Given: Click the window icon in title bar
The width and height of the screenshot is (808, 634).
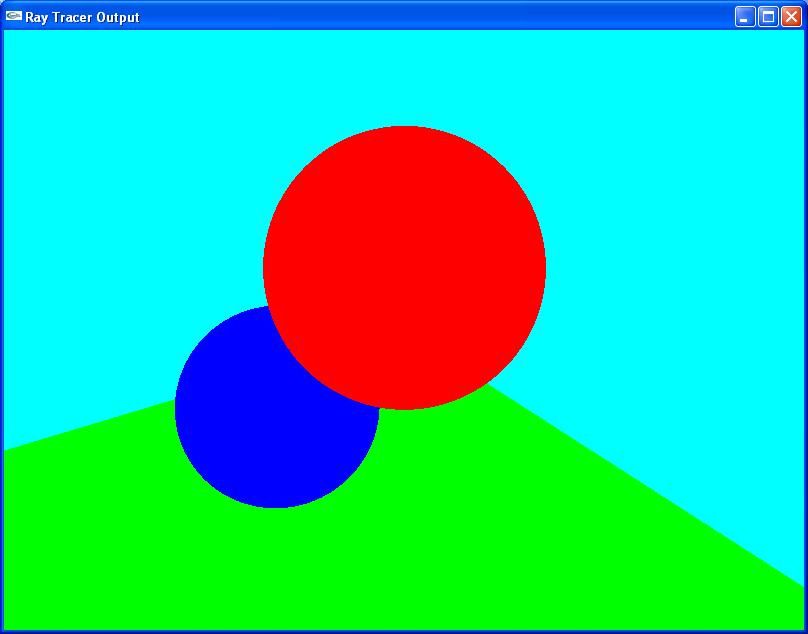Looking at the screenshot, I should (x=13, y=16).
